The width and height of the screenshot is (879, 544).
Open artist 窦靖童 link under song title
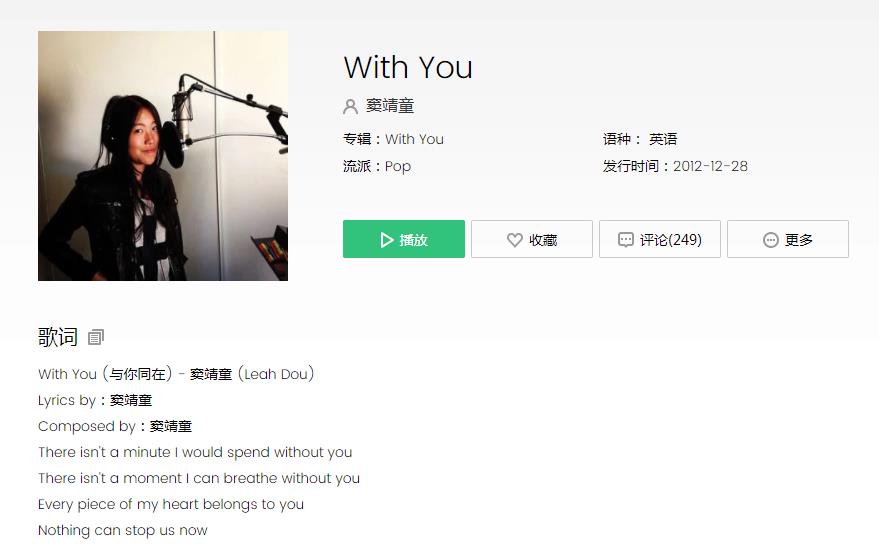click(390, 105)
